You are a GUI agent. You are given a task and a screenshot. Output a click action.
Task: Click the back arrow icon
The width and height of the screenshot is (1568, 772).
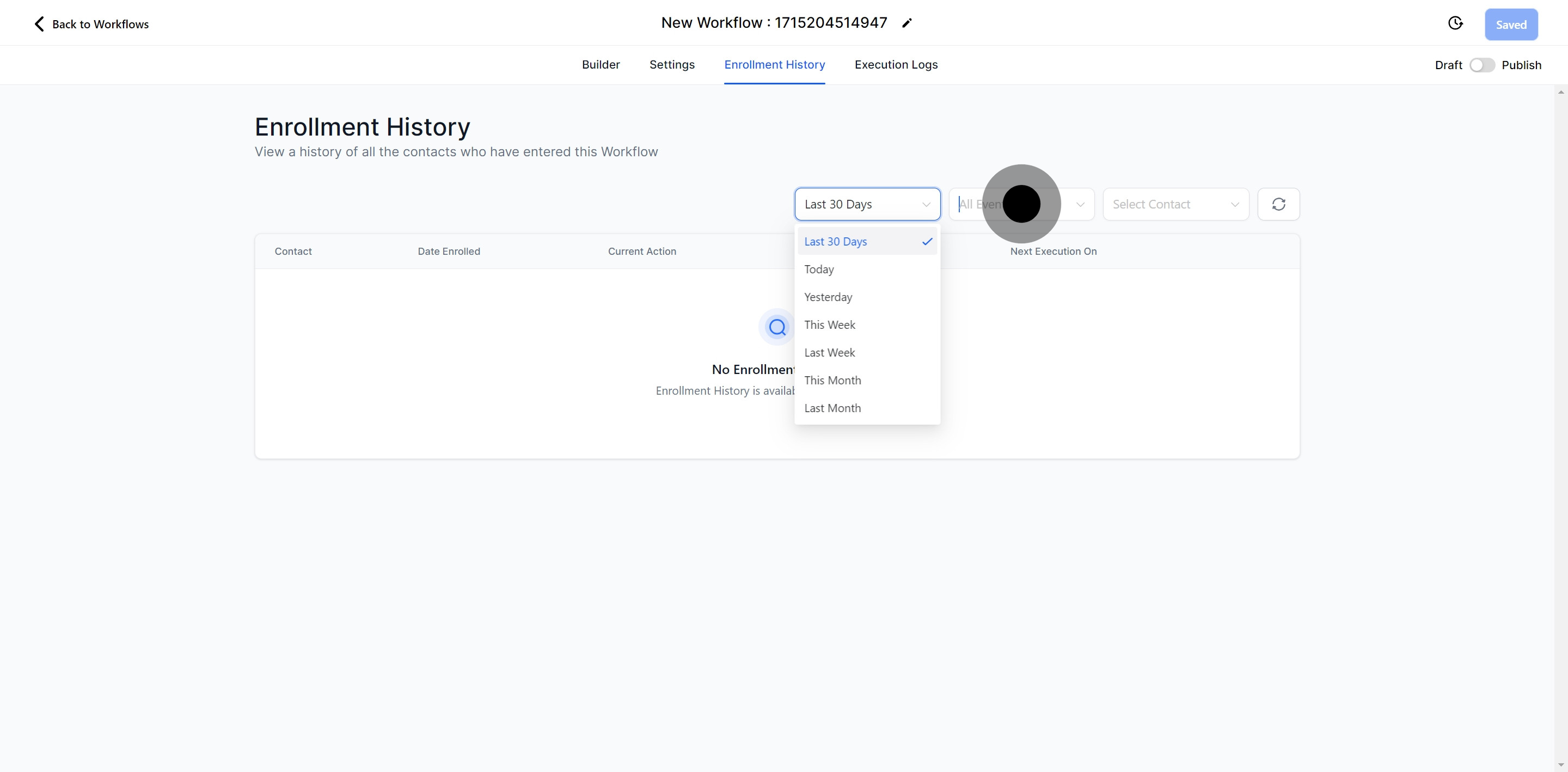pos(39,24)
